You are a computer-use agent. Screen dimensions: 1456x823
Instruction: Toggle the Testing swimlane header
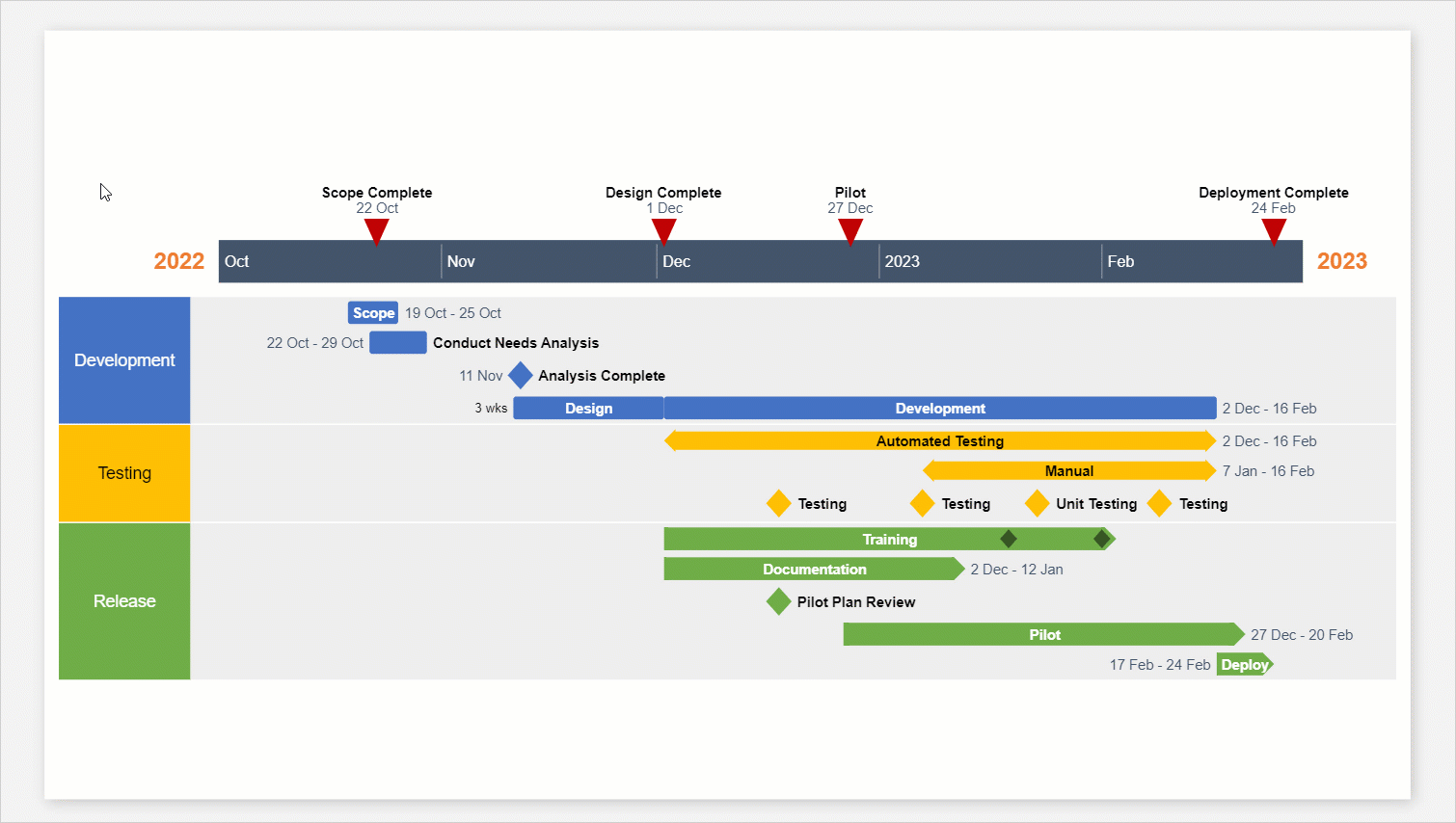pyautogui.click(x=124, y=472)
